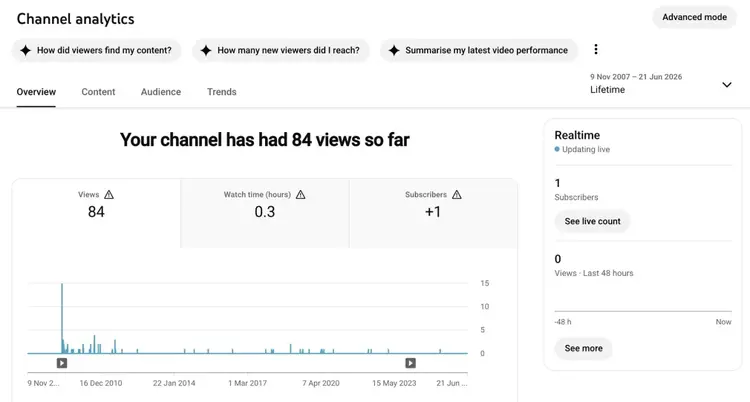Open the Audience tab
This screenshot has width=750, height=402.
(x=161, y=92)
